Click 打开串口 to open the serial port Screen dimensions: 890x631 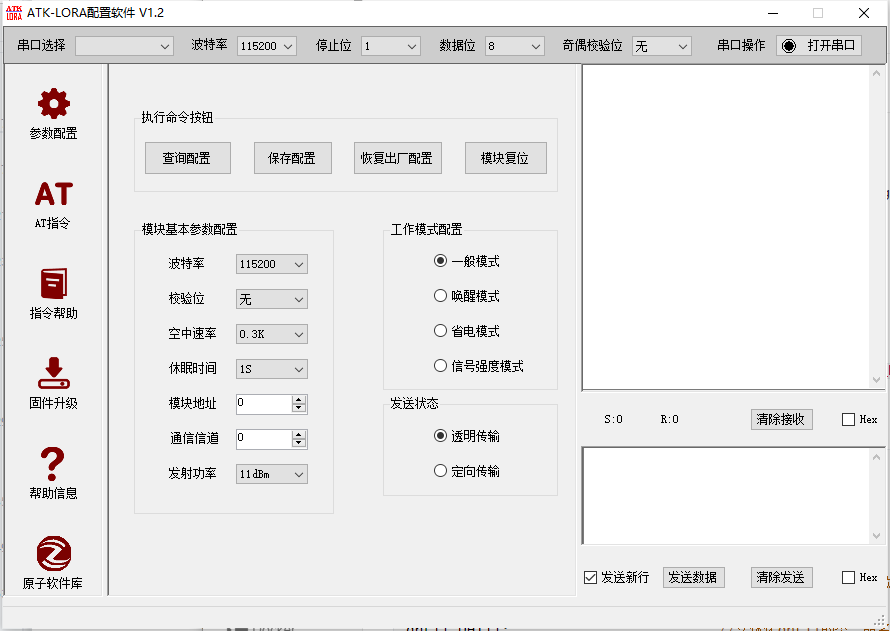[818, 44]
